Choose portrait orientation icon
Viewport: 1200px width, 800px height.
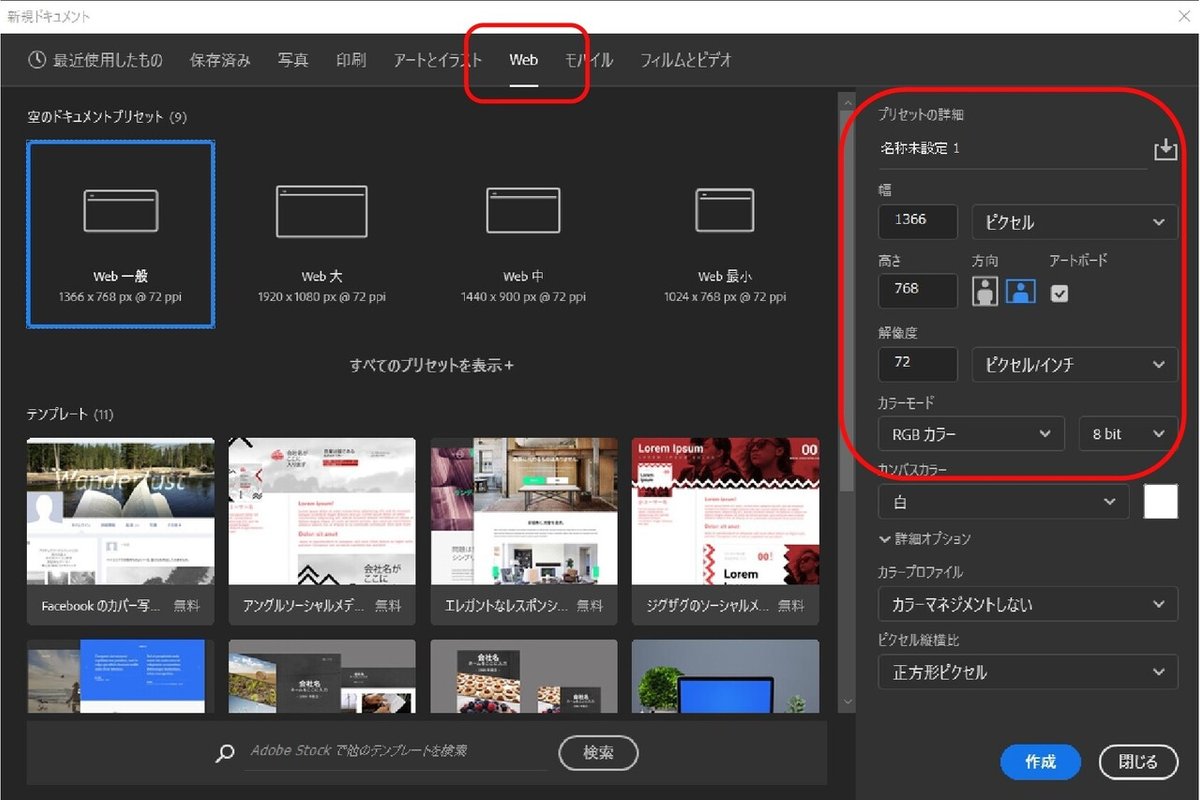pyautogui.click(x=985, y=291)
